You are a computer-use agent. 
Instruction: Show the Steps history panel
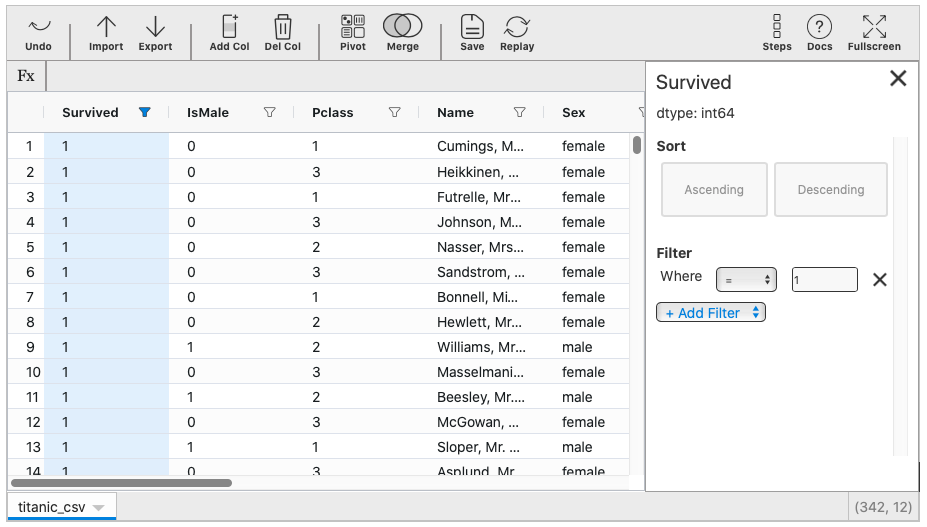[777, 33]
